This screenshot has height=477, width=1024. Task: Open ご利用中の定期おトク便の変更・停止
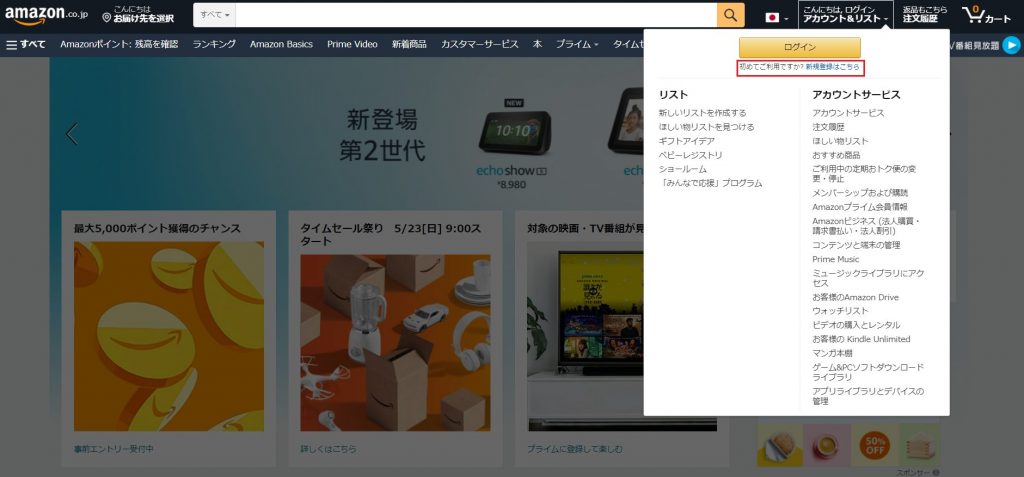tap(864, 174)
